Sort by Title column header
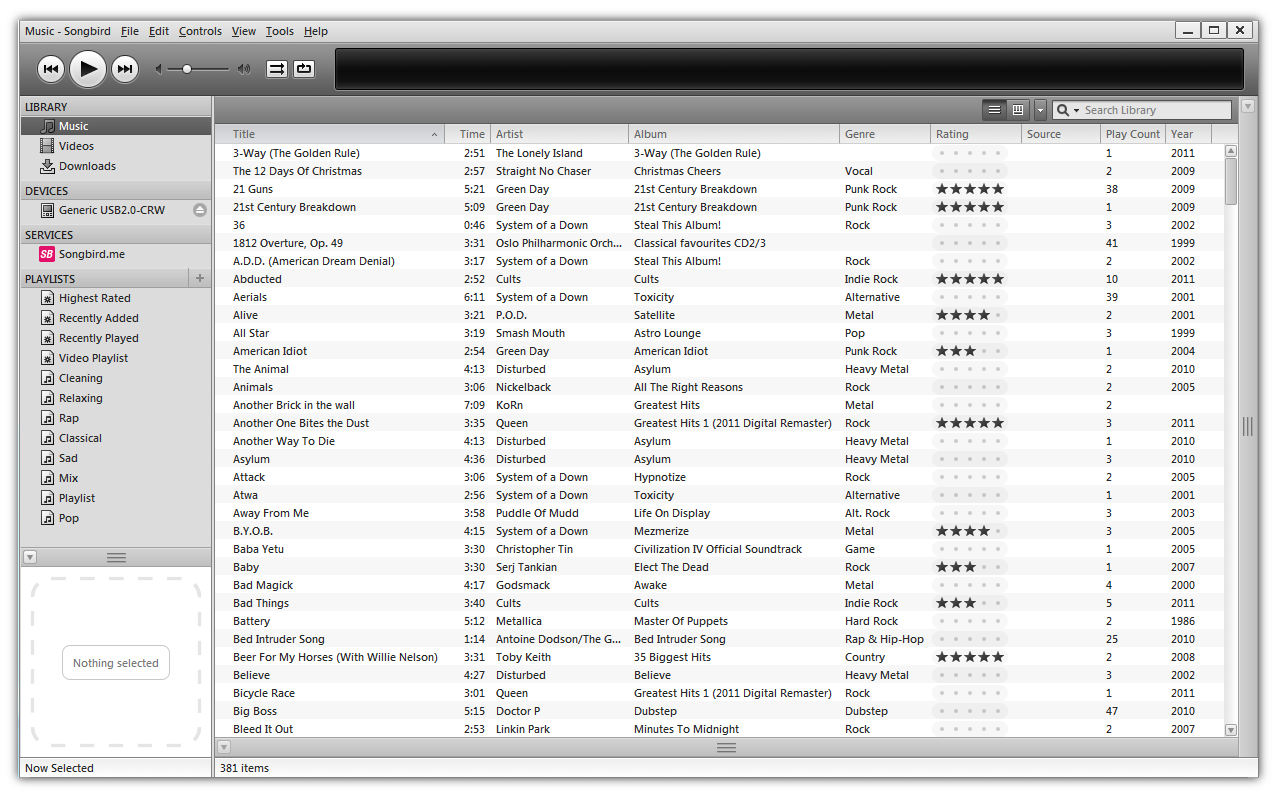Screen dimensions: 1282x798 [x=330, y=134]
